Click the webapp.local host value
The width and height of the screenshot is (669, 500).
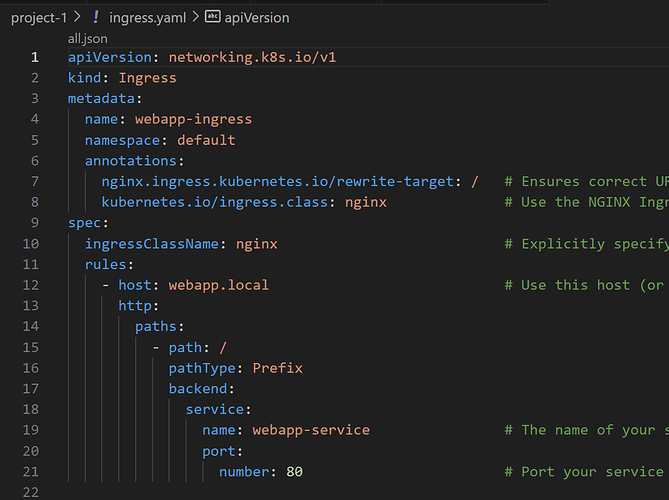pos(218,285)
